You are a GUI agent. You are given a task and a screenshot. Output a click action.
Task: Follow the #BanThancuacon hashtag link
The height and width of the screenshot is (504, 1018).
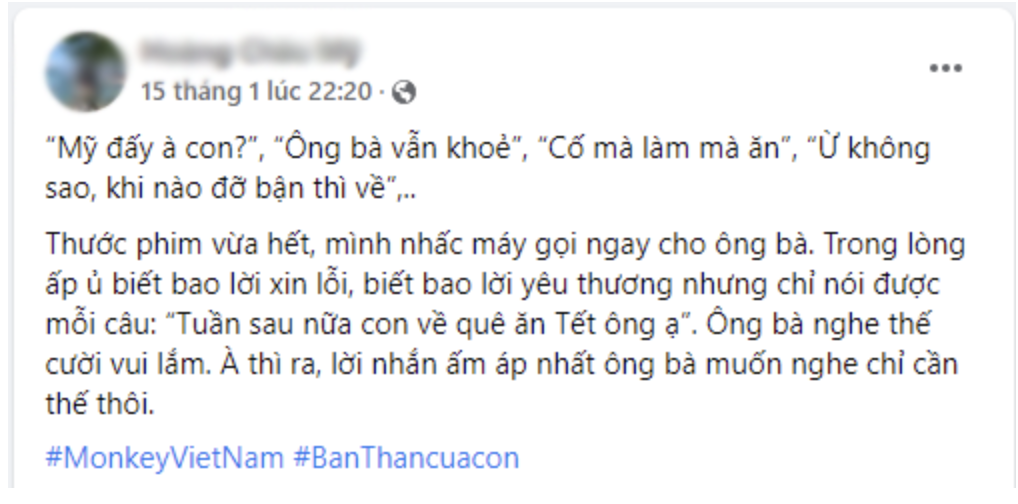point(406,458)
